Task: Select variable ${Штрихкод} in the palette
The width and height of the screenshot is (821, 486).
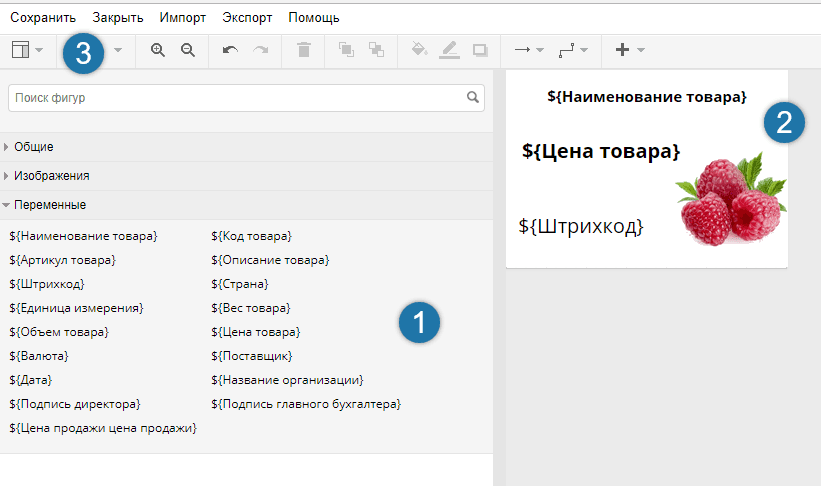Action: 47,284
